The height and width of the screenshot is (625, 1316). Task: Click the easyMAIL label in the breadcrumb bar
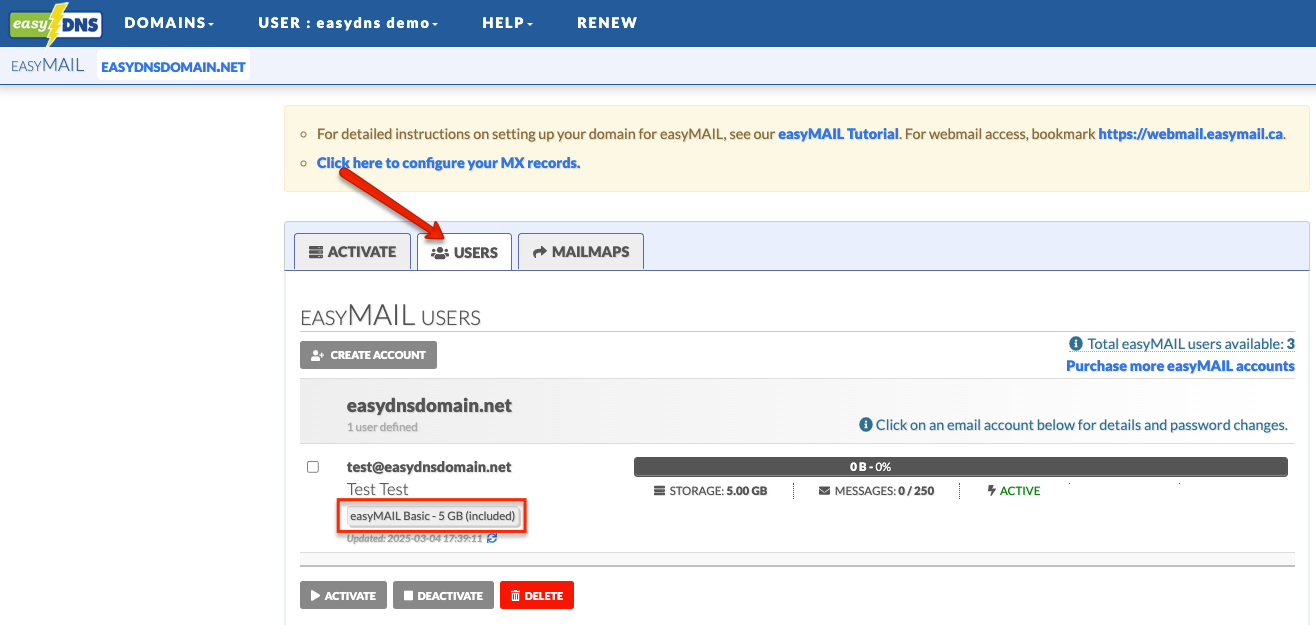pos(47,66)
